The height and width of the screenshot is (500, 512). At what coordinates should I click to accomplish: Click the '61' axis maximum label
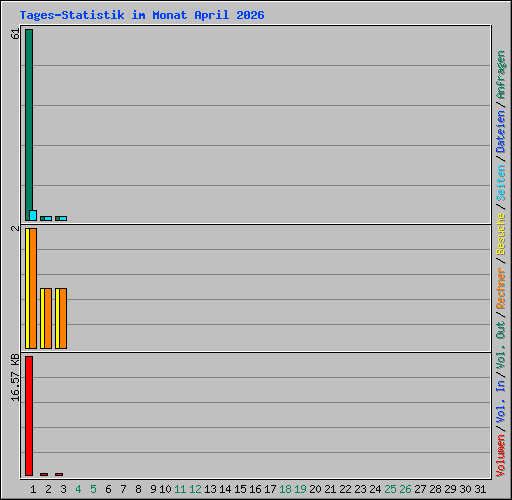pos(15,34)
